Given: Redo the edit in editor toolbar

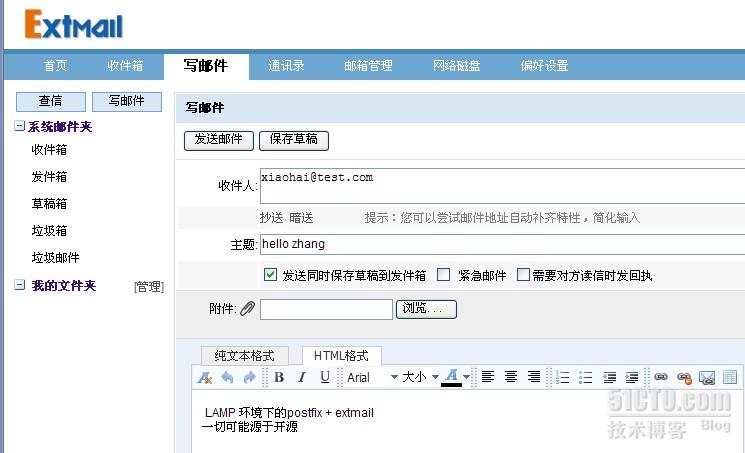Looking at the screenshot, I should tap(249, 378).
